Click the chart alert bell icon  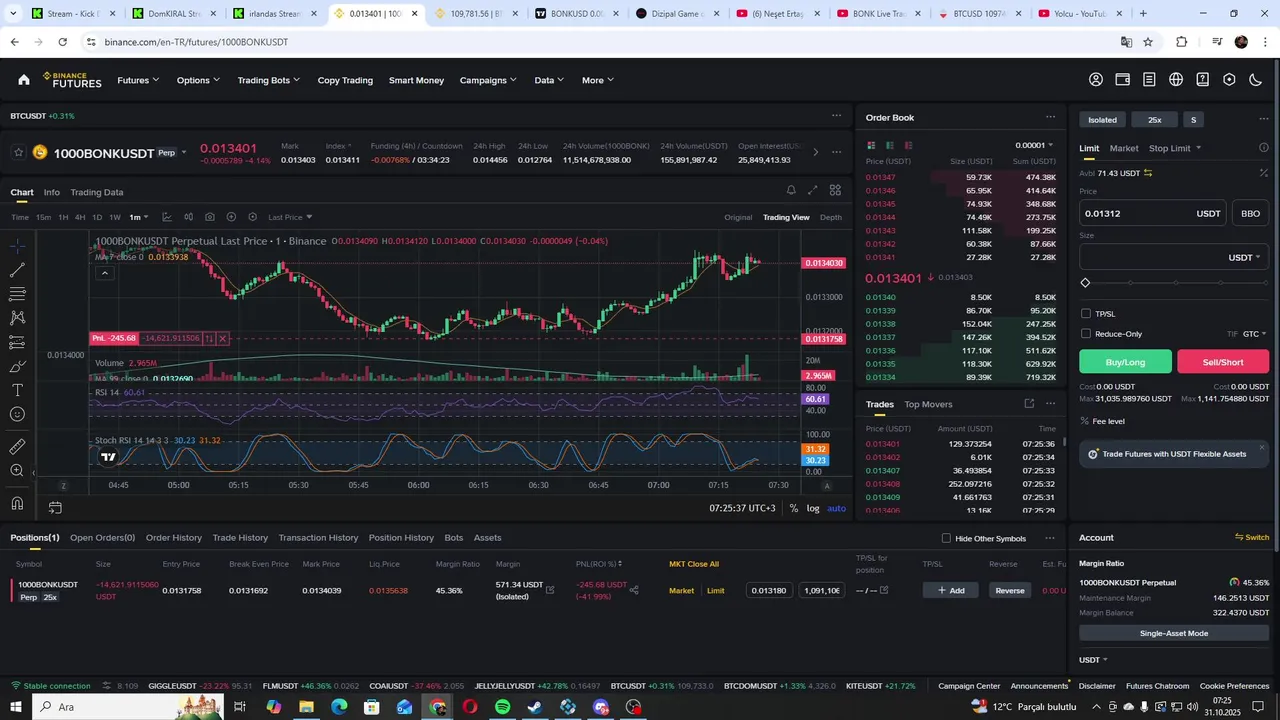[x=791, y=190]
